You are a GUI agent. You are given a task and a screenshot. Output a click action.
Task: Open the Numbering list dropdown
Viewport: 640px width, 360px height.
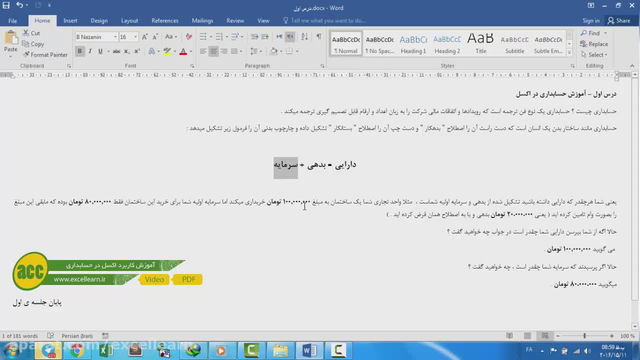[227, 37]
